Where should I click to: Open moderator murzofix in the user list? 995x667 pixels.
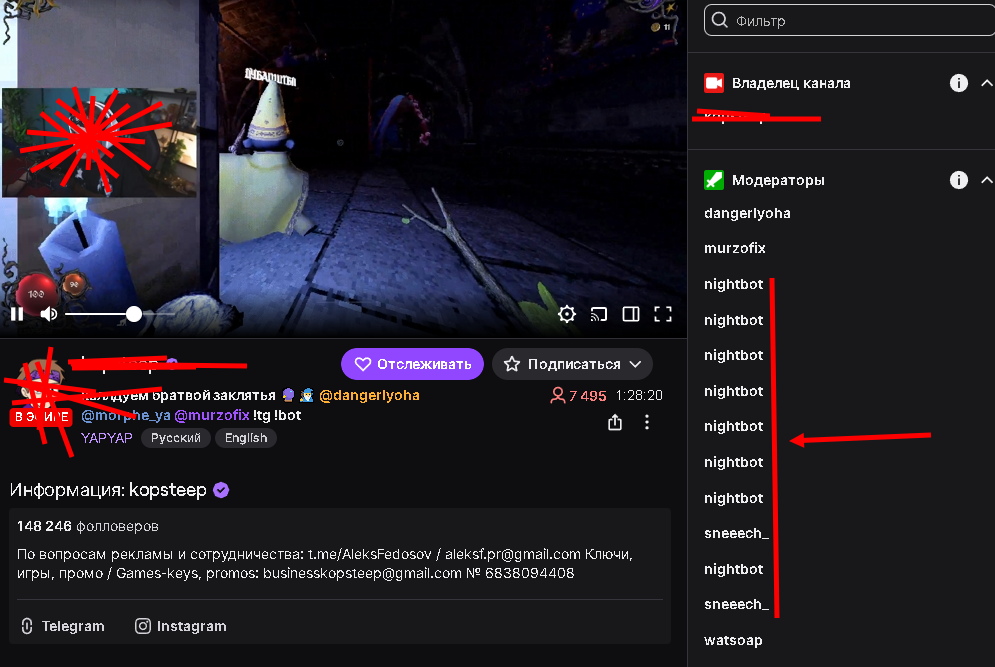tap(735, 248)
